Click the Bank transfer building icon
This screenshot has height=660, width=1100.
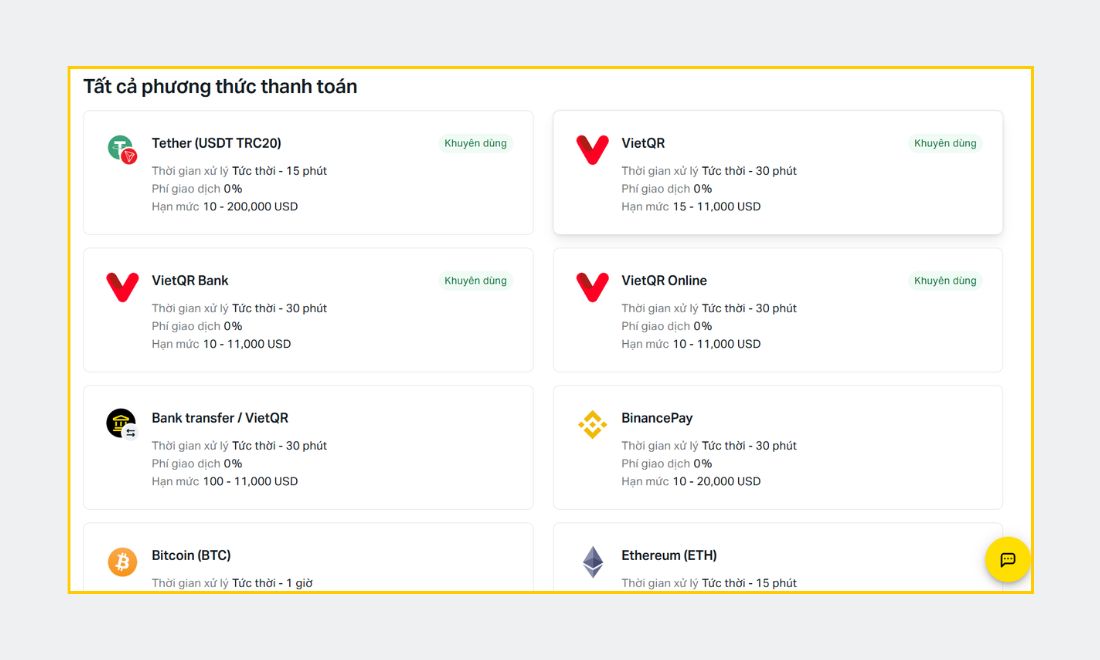122,424
